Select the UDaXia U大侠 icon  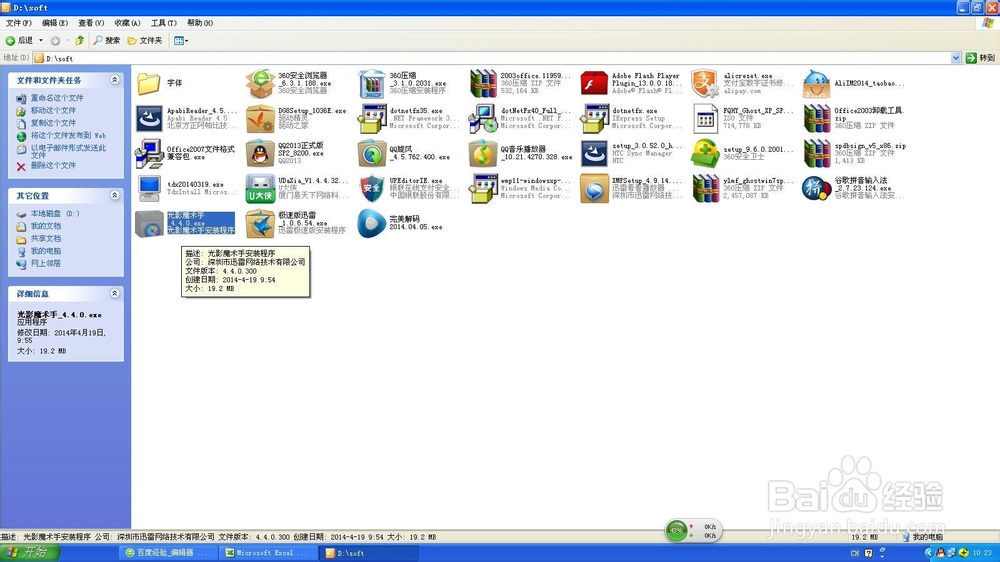tap(260, 189)
